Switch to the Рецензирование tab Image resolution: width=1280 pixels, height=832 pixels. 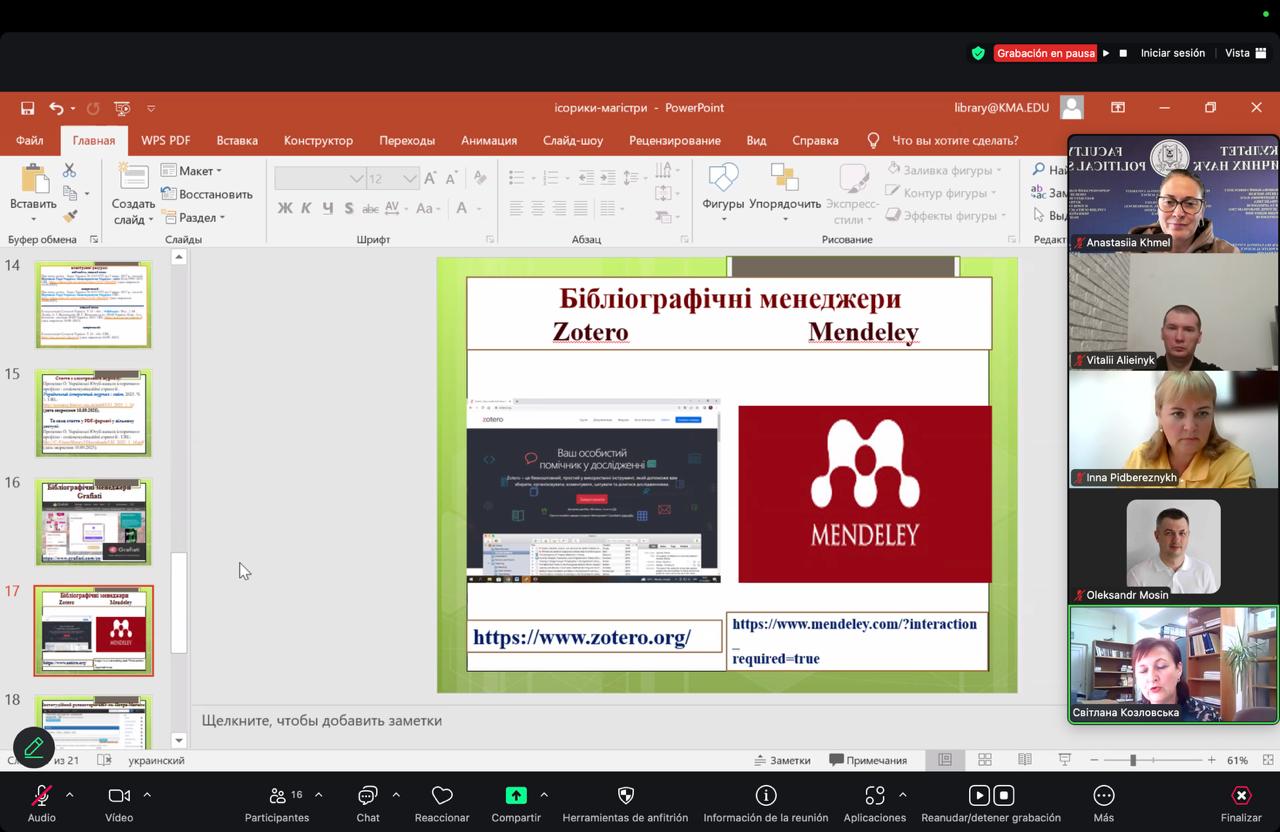click(x=675, y=140)
